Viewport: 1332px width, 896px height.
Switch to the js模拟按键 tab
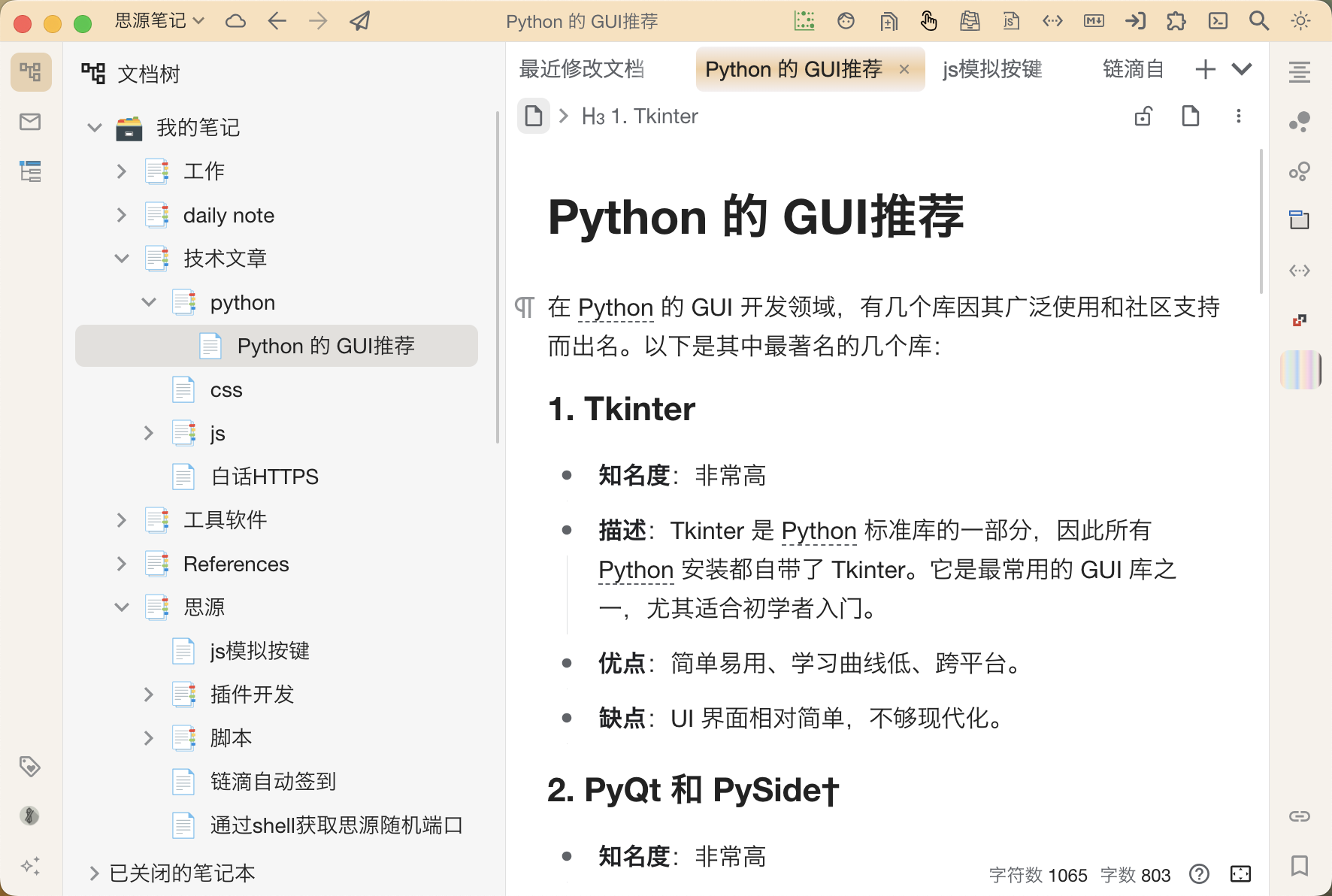pyautogui.click(x=992, y=69)
